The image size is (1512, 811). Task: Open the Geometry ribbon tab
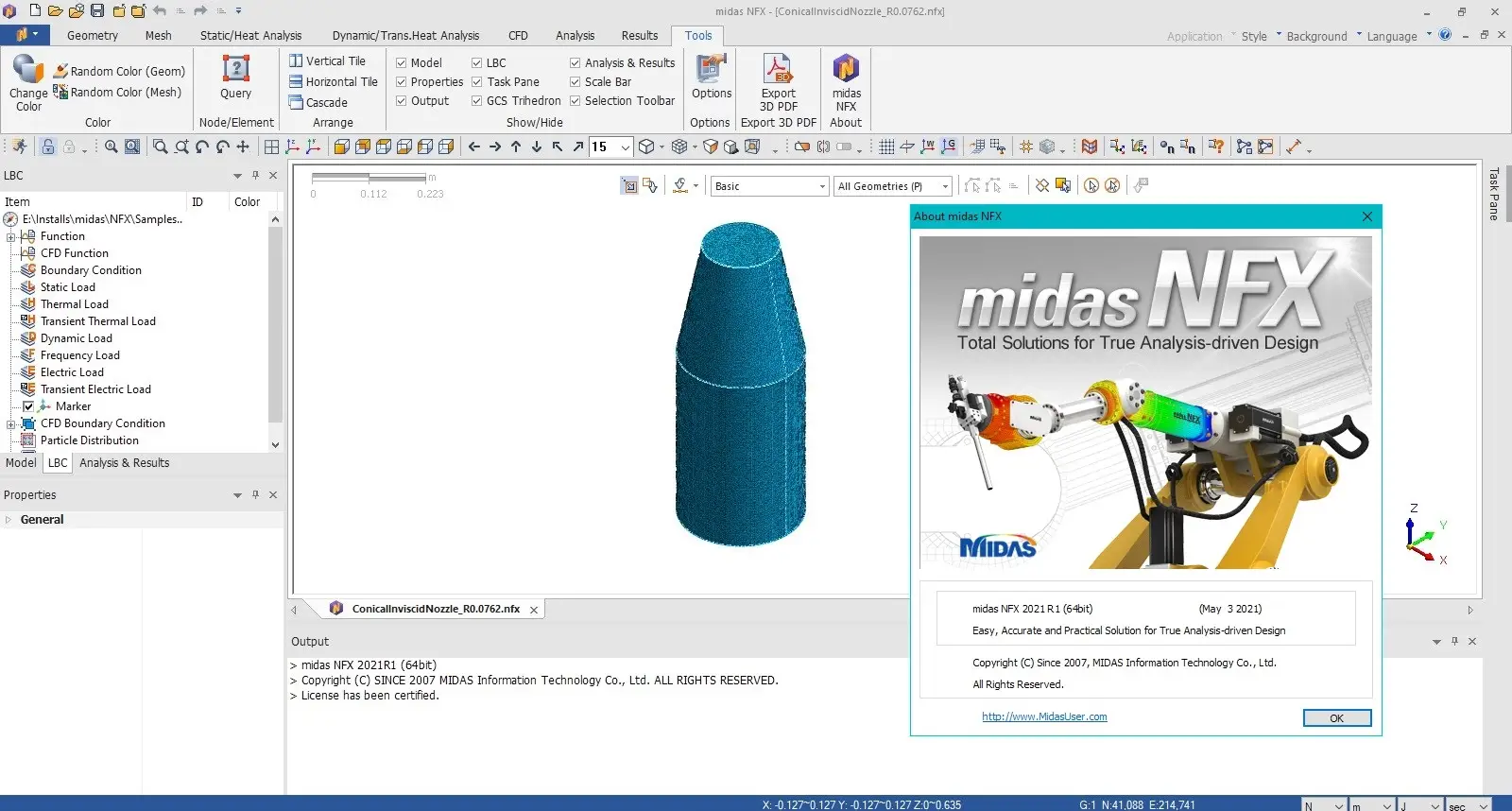click(93, 36)
